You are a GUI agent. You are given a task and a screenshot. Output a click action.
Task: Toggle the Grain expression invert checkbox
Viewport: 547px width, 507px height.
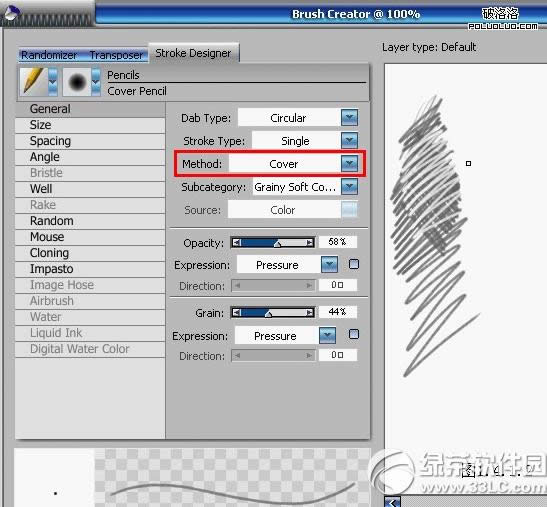click(x=354, y=334)
